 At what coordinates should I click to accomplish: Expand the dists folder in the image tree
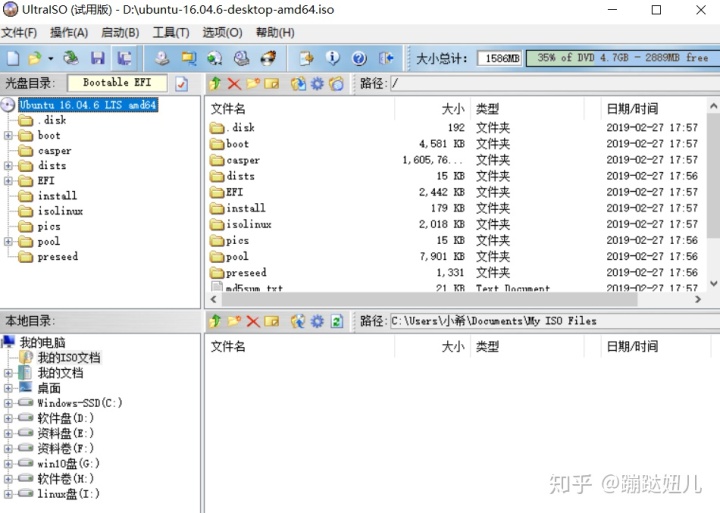pyautogui.click(x=8, y=165)
